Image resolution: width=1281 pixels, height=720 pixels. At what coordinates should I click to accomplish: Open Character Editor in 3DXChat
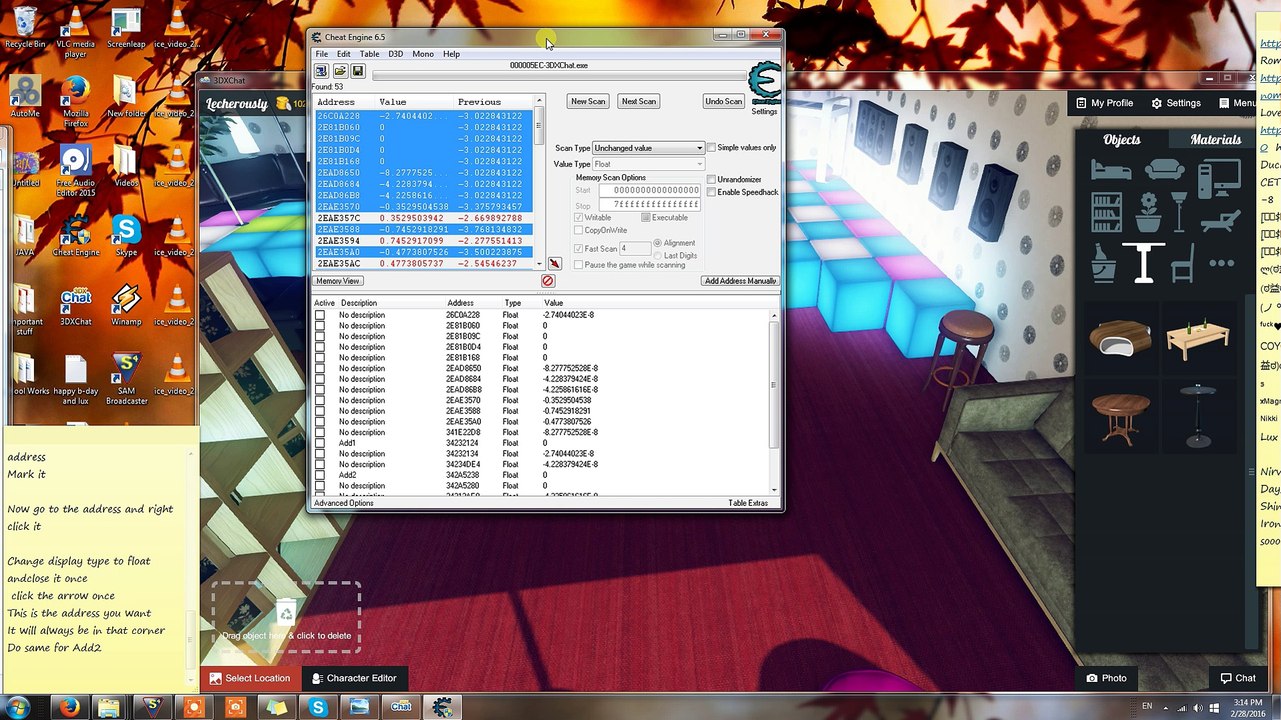click(x=353, y=678)
